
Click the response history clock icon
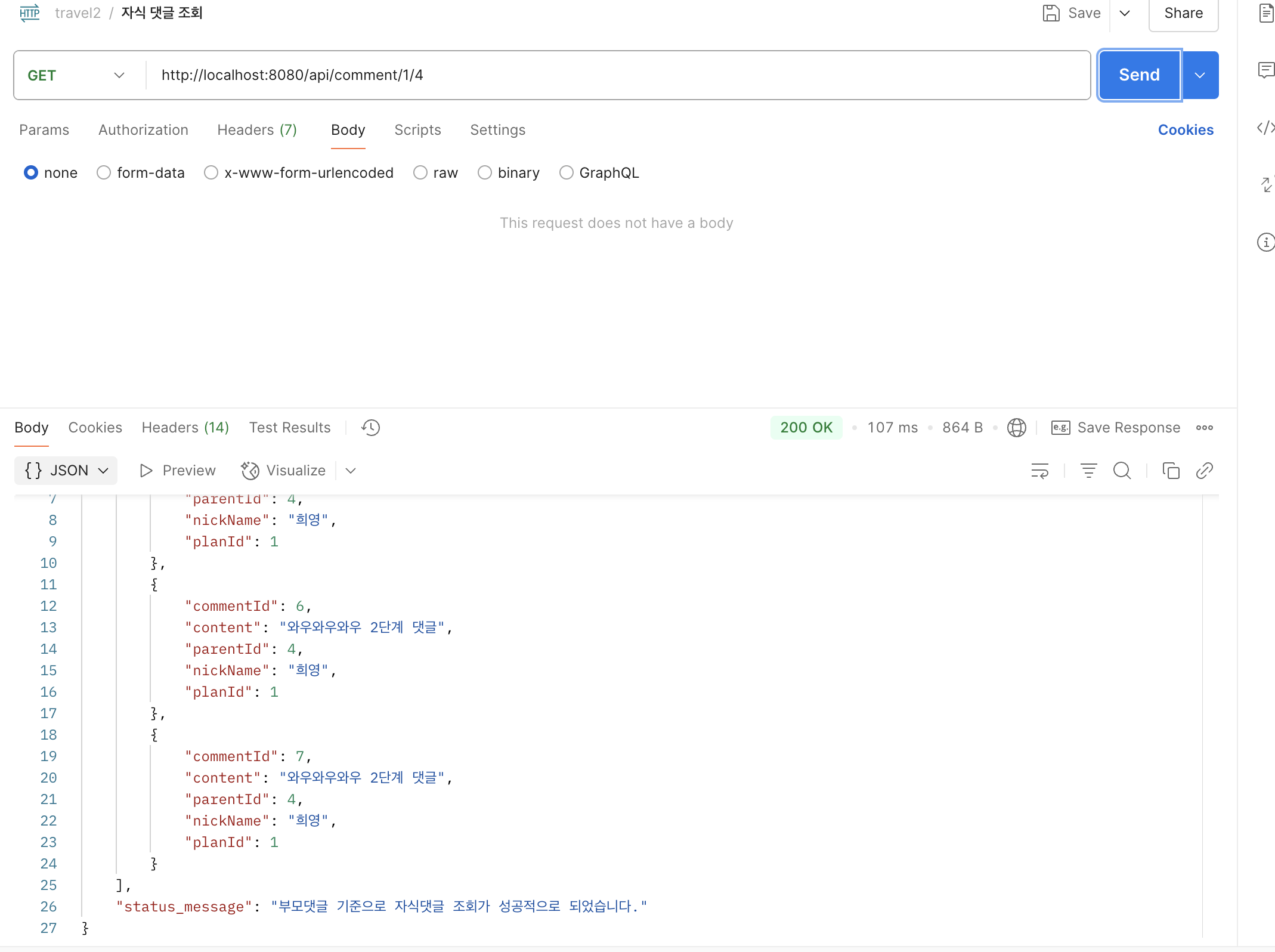370,428
